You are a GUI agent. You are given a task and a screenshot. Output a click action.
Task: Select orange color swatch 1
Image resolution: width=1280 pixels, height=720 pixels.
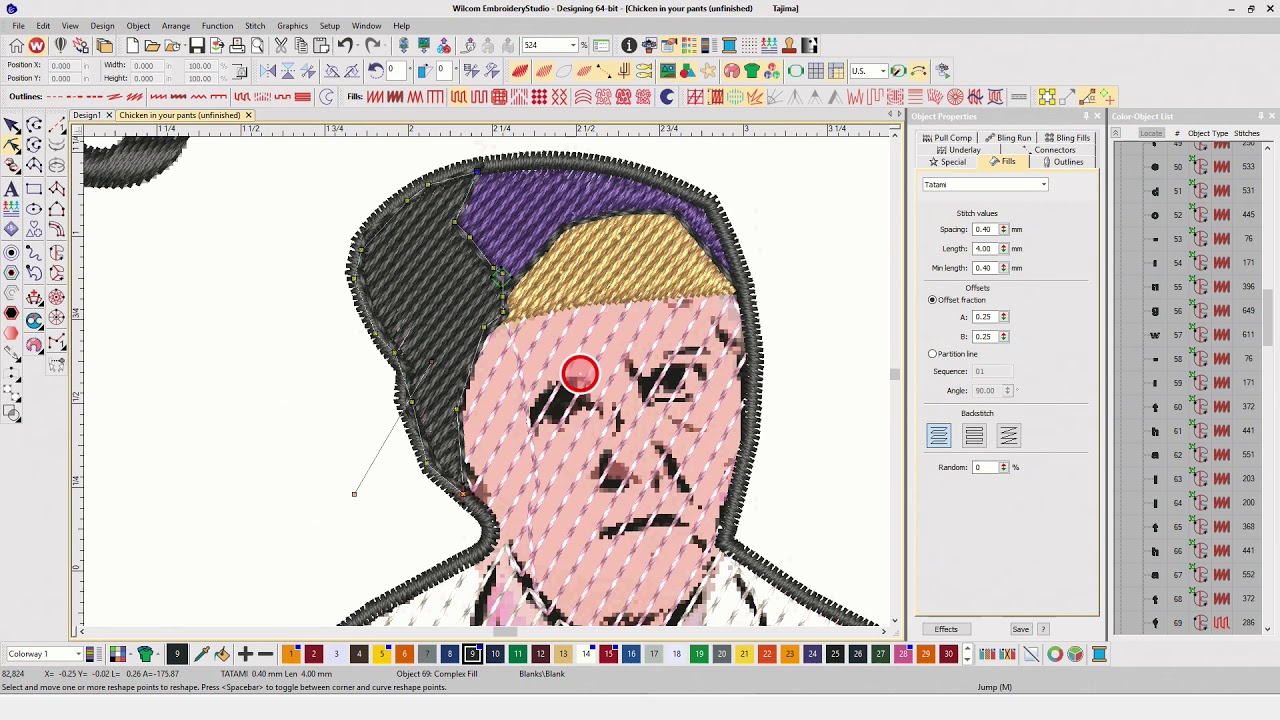pos(291,654)
